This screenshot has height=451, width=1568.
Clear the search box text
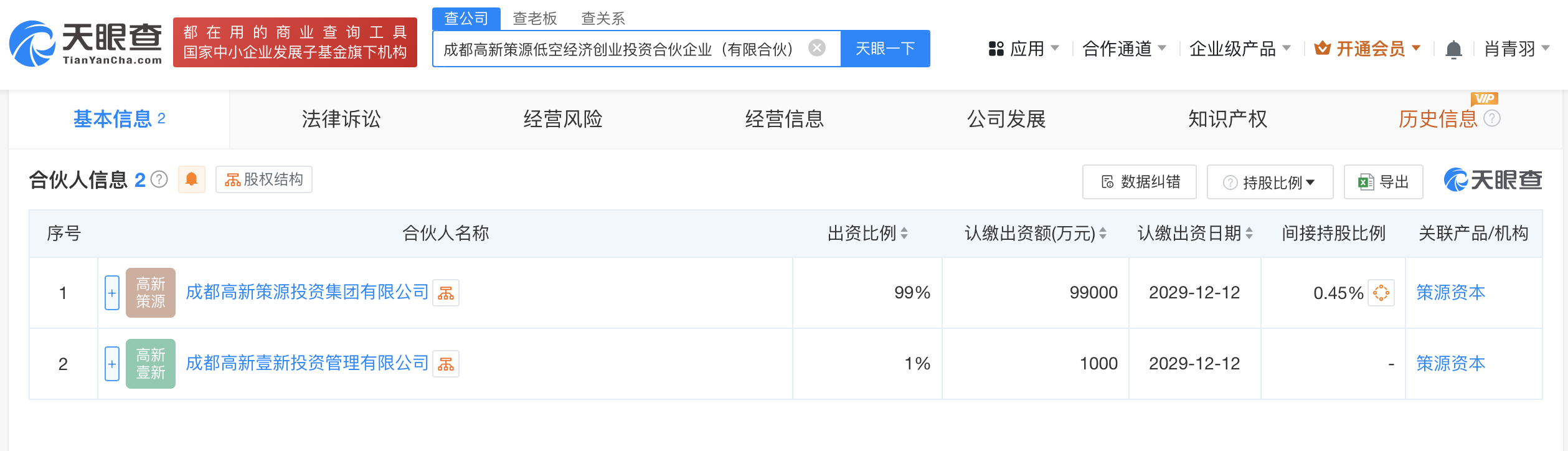(x=816, y=48)
